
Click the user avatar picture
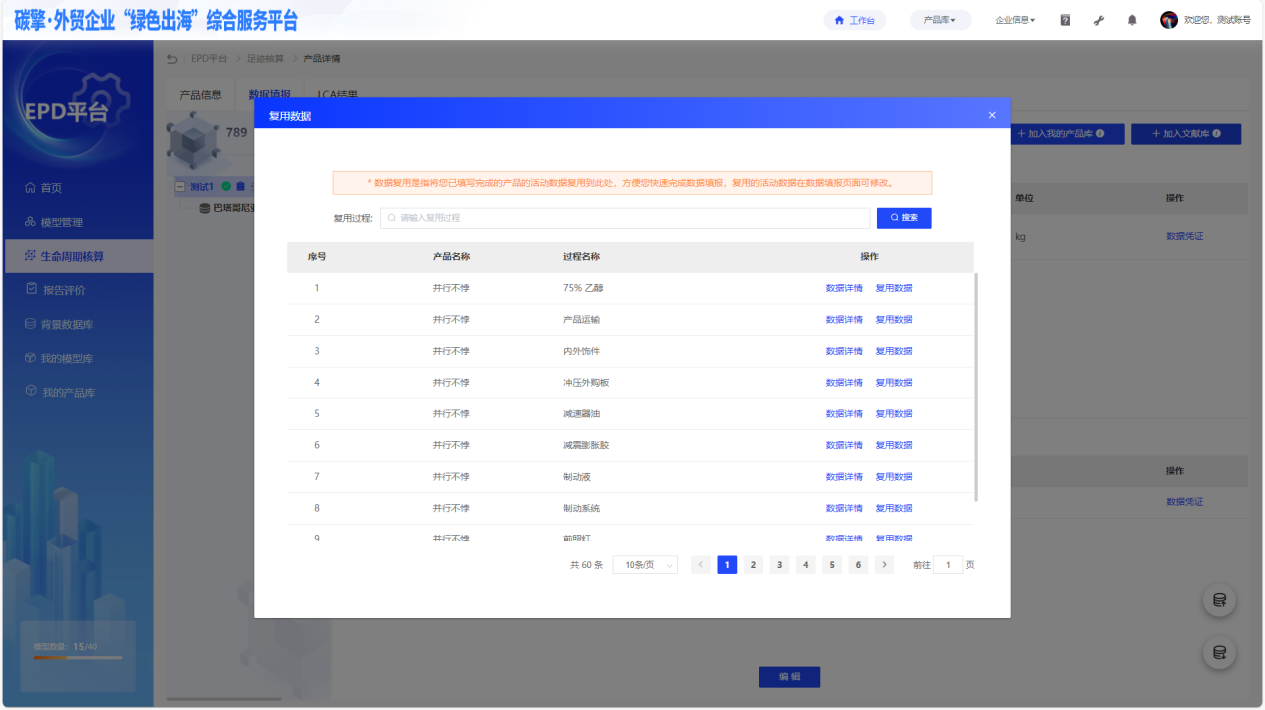click(1168, 20)
